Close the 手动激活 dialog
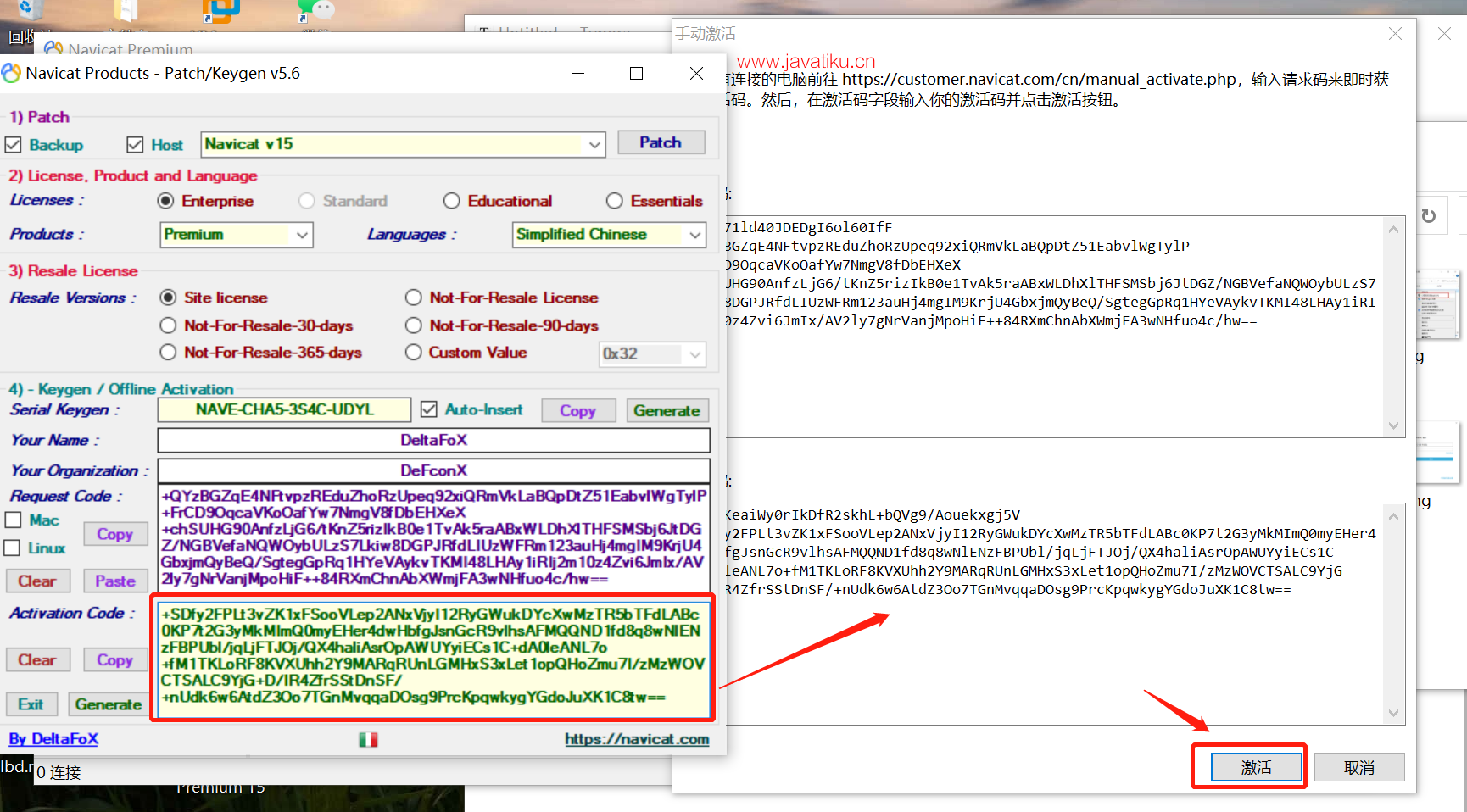1467x812 pixels. coord(1395,34)
